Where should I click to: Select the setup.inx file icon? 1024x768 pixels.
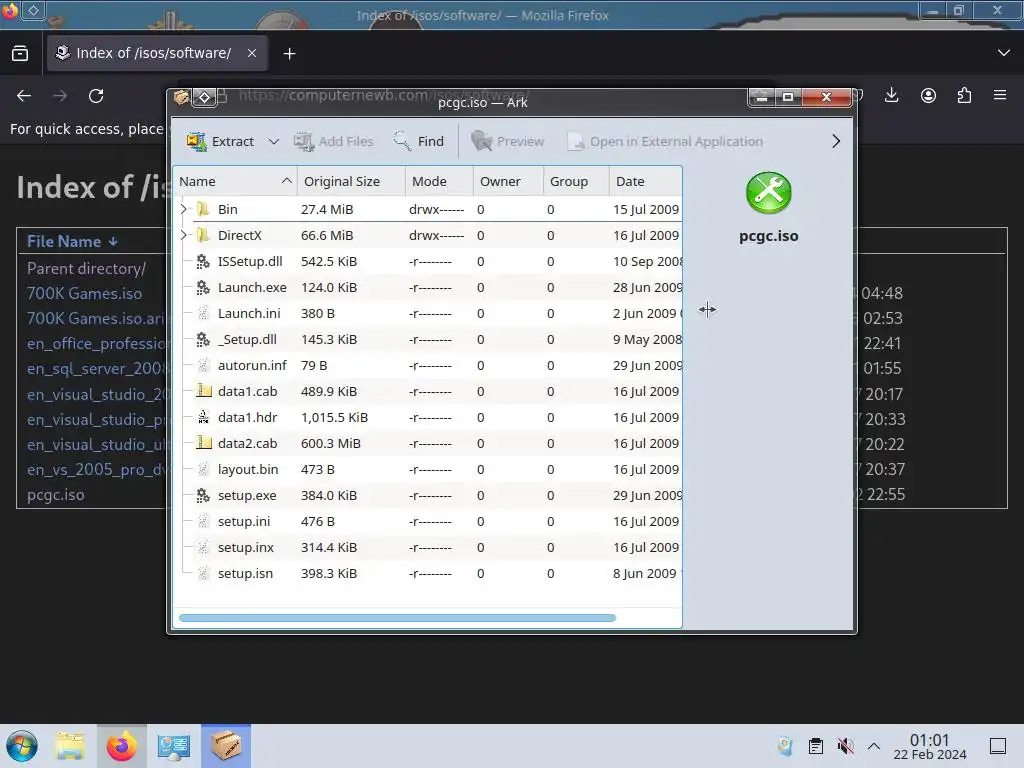203,547
